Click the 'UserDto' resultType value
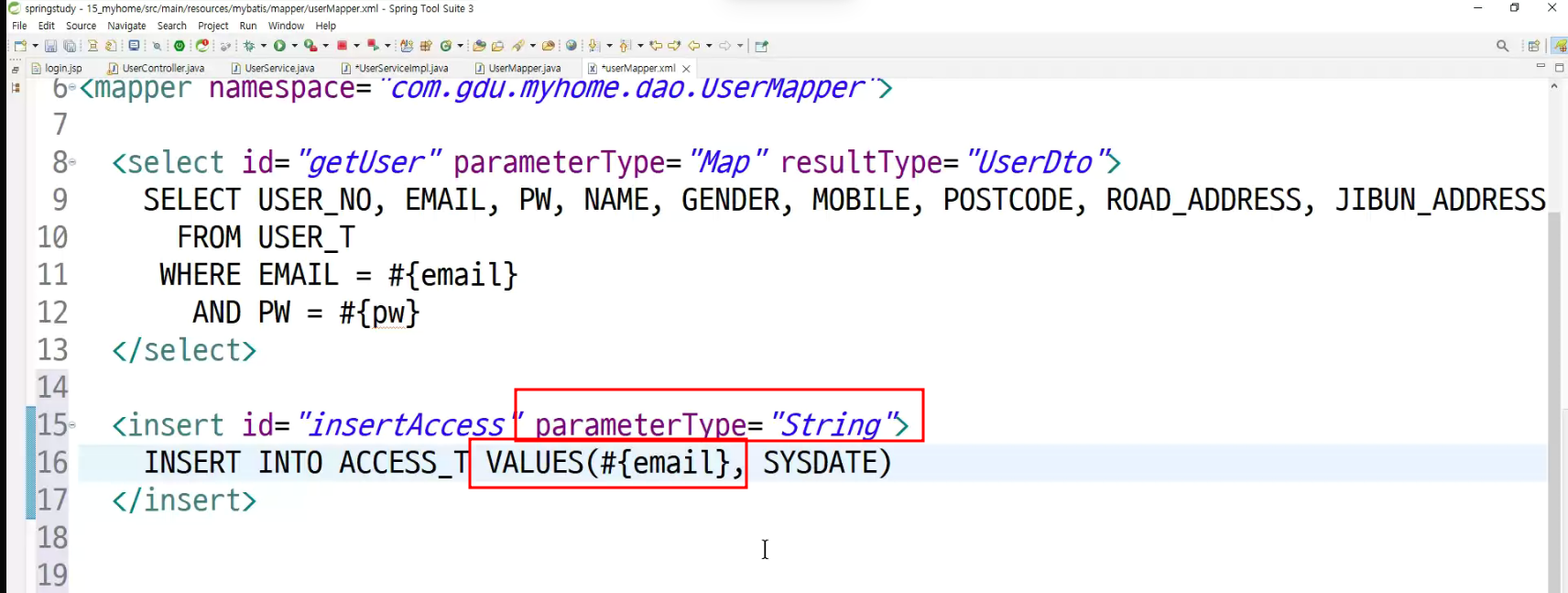This screenshot has height=593, width=1568. tap(1035, 163)
